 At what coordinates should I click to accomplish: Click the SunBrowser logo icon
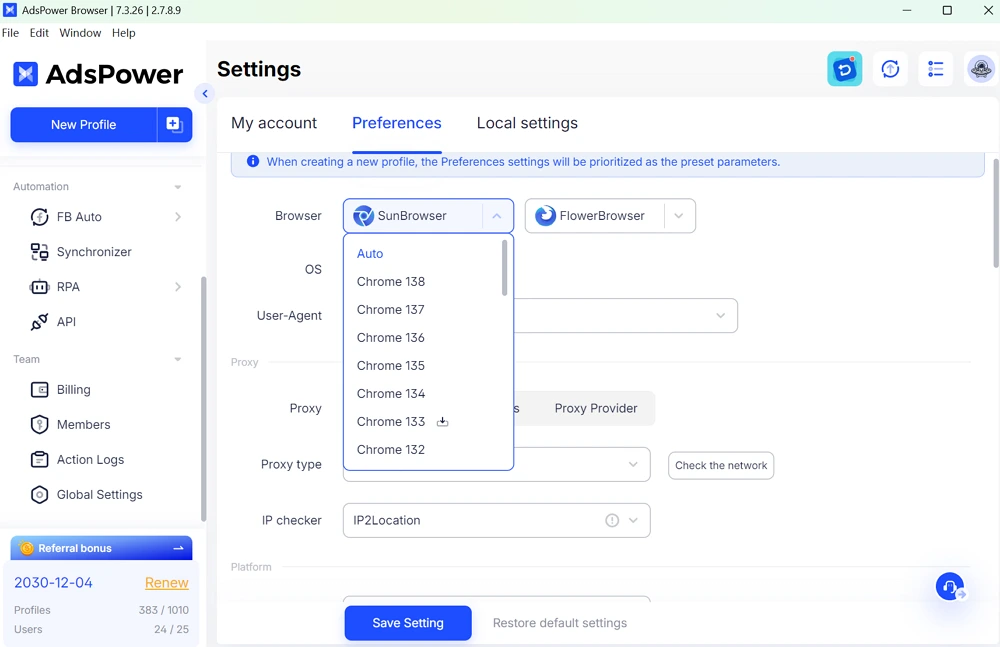point(364,216)
